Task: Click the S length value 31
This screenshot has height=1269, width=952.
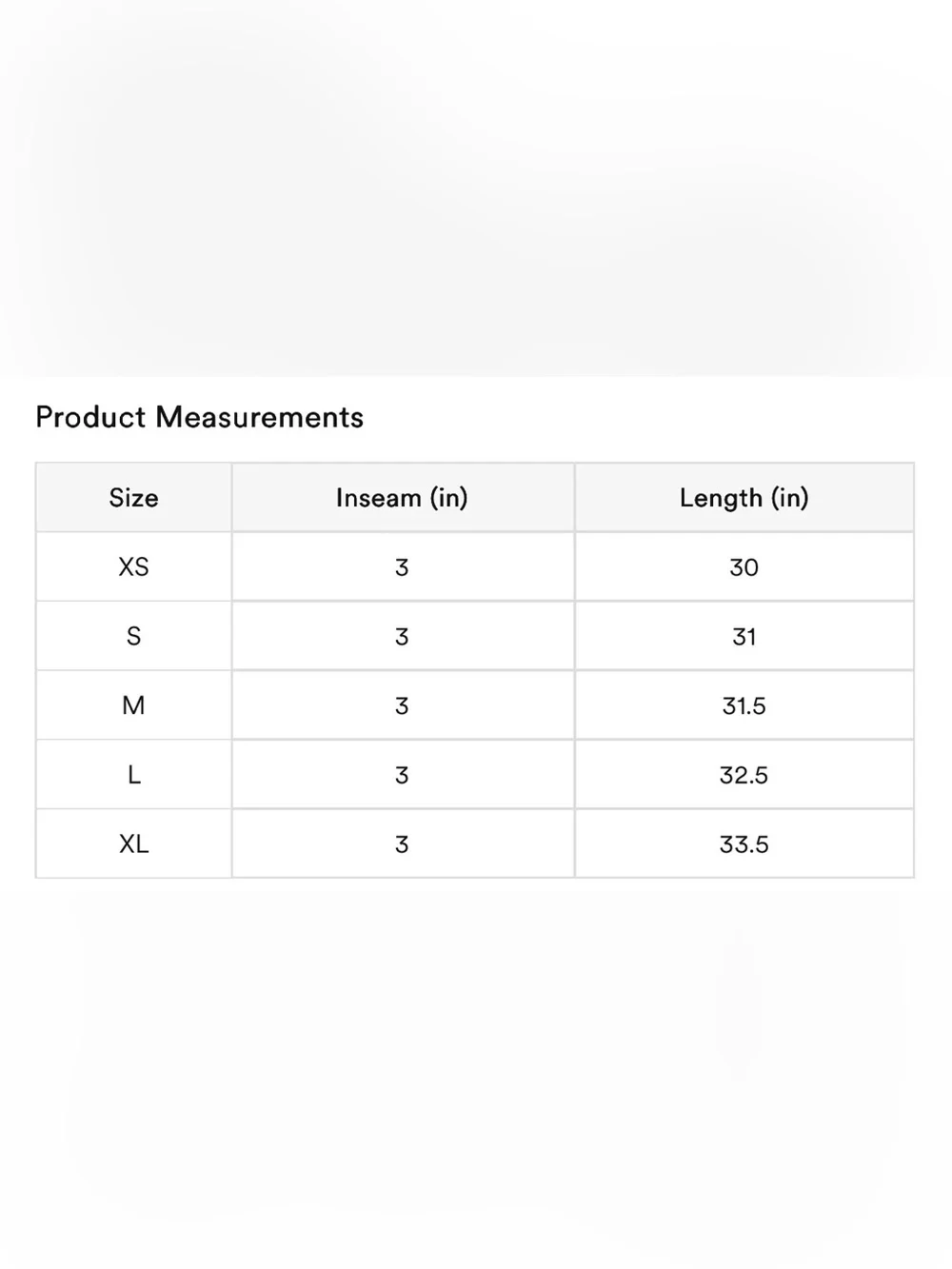Action: [744, 636]
